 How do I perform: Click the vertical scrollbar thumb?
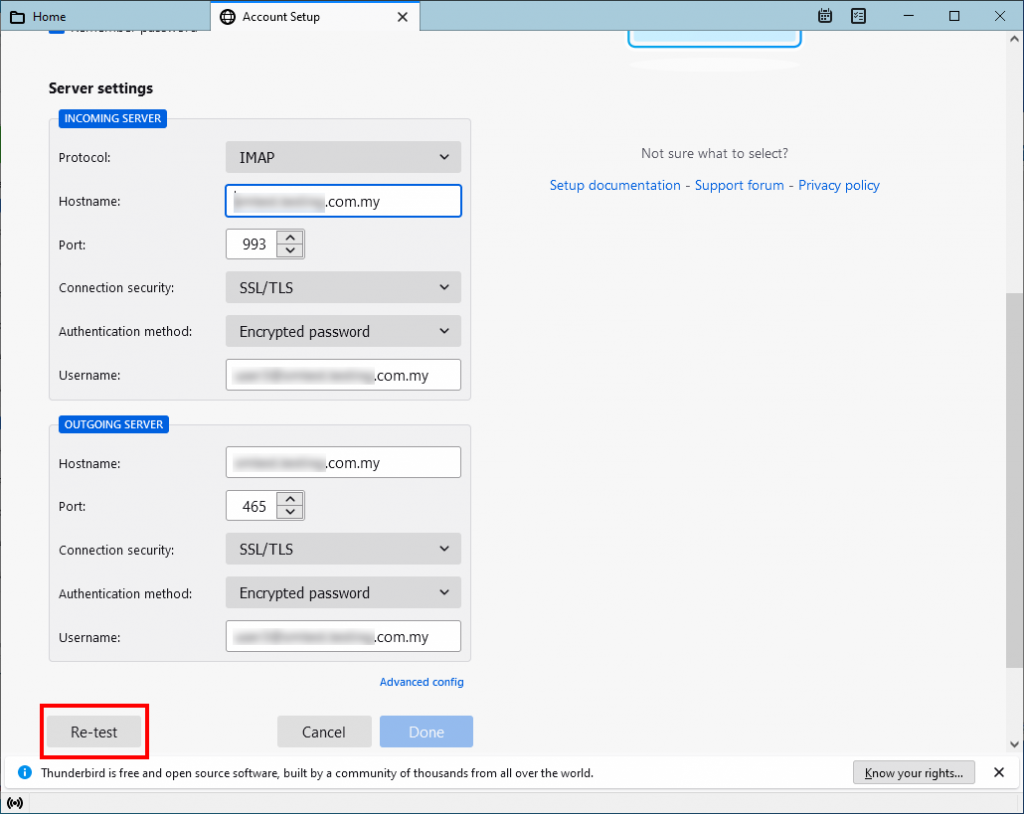tap(1014, 480)
